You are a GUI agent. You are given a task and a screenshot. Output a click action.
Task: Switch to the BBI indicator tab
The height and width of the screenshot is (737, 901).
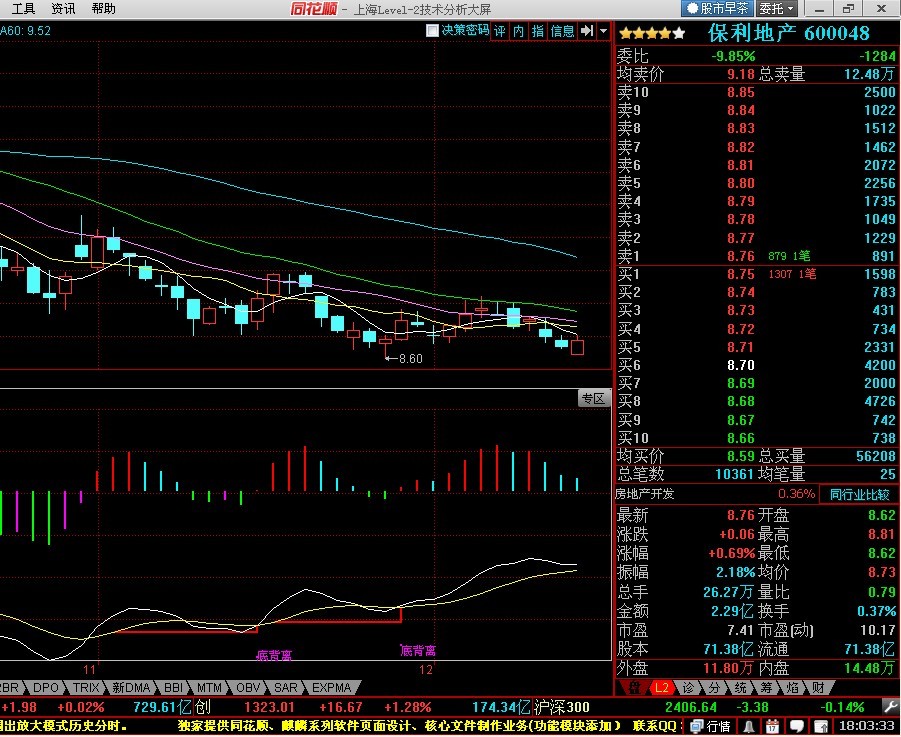tap(173, 688)
